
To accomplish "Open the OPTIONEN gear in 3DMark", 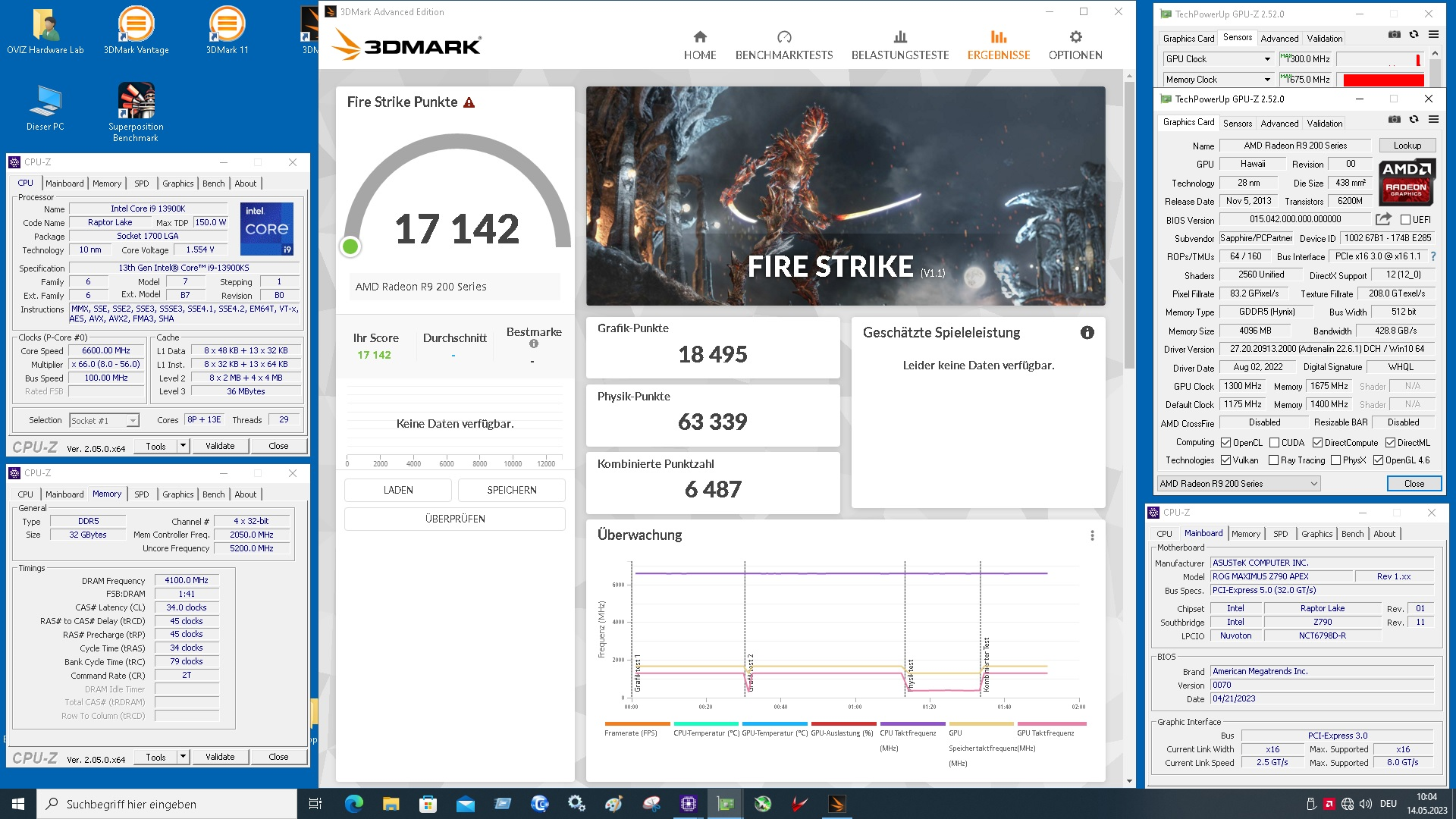I will tap(1075, 45).
